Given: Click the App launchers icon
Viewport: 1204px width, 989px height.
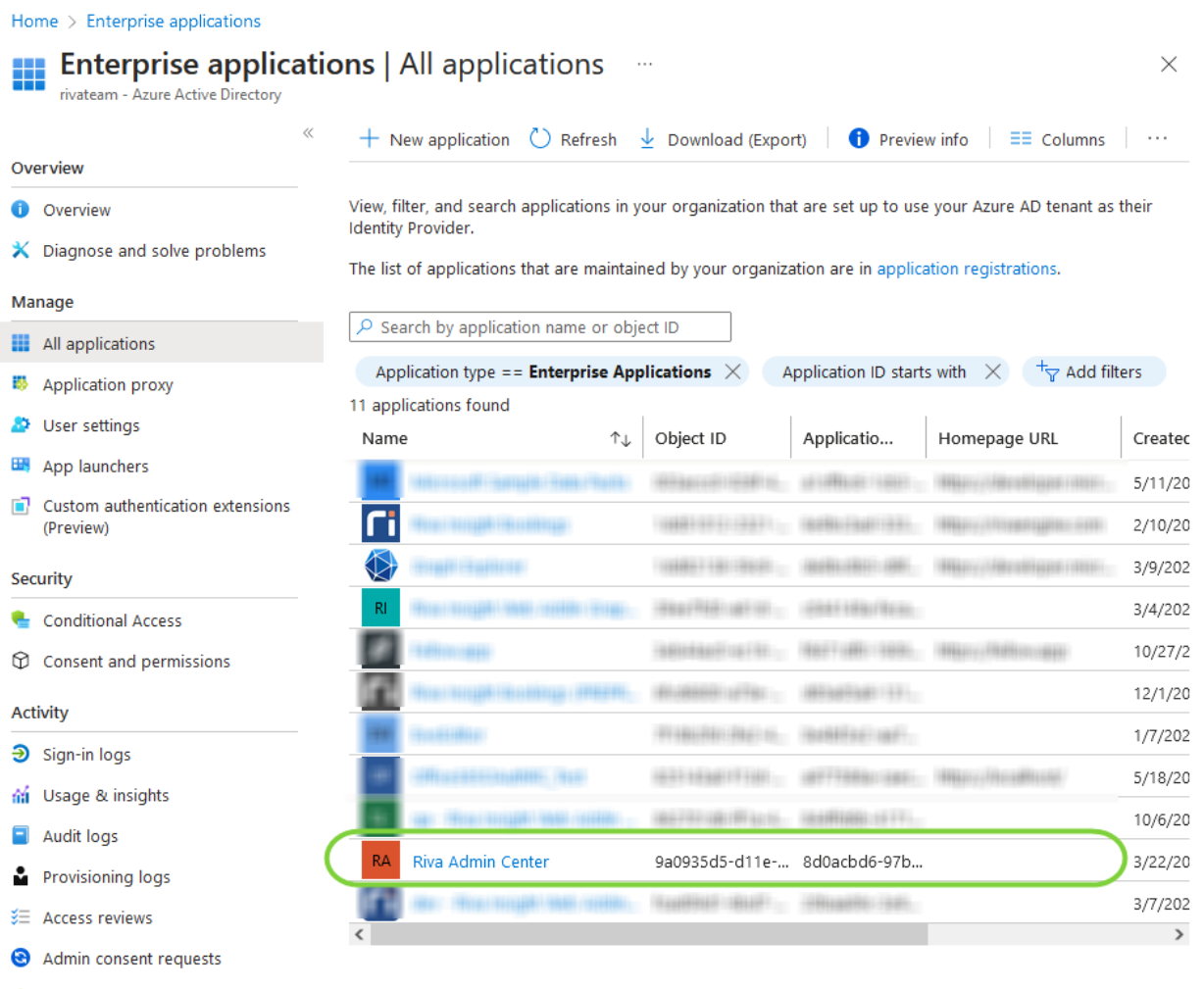Looking at the screenshot, I should (x=21, y=465).
